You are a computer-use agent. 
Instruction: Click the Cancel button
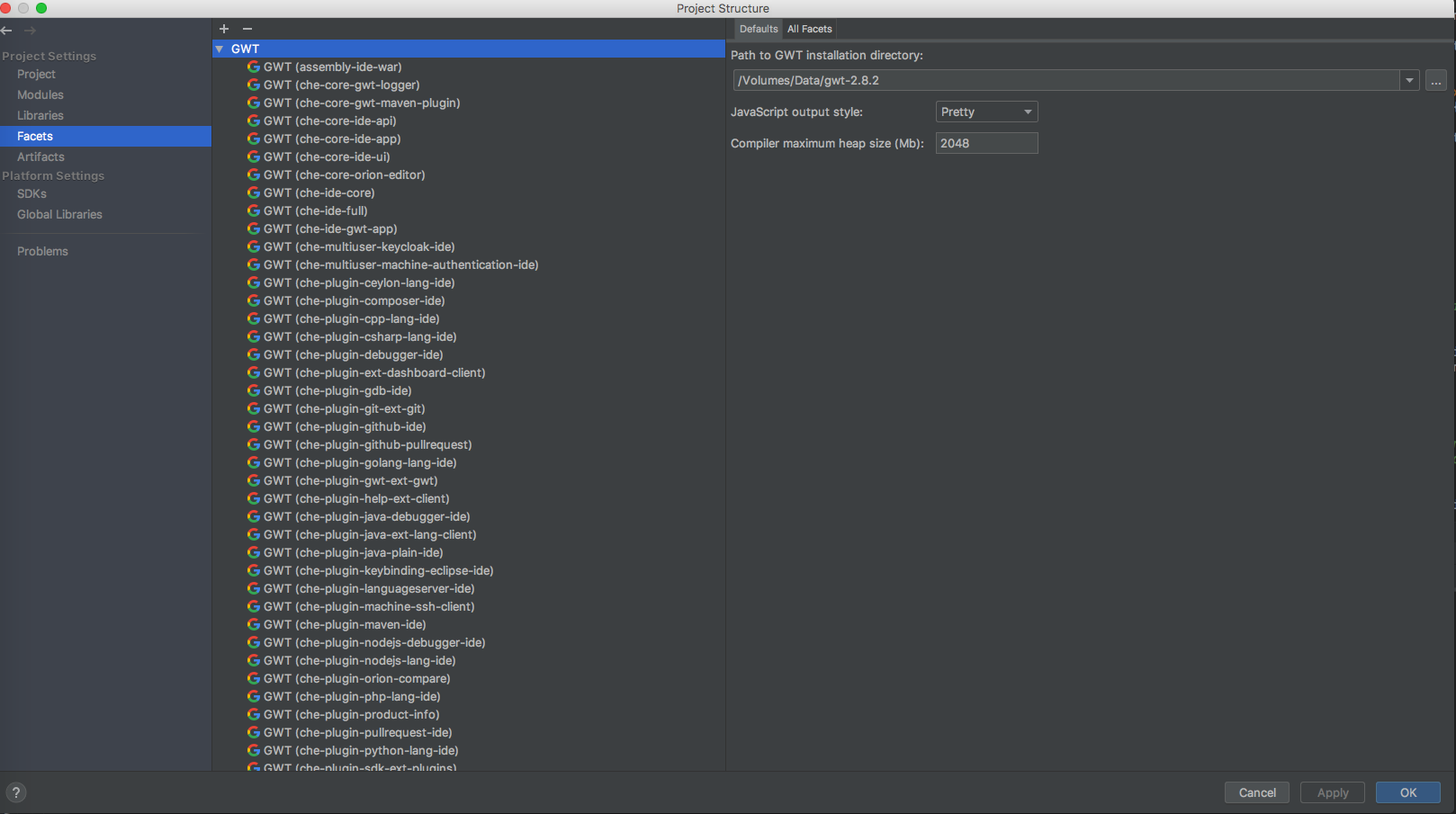(1257, 792)
